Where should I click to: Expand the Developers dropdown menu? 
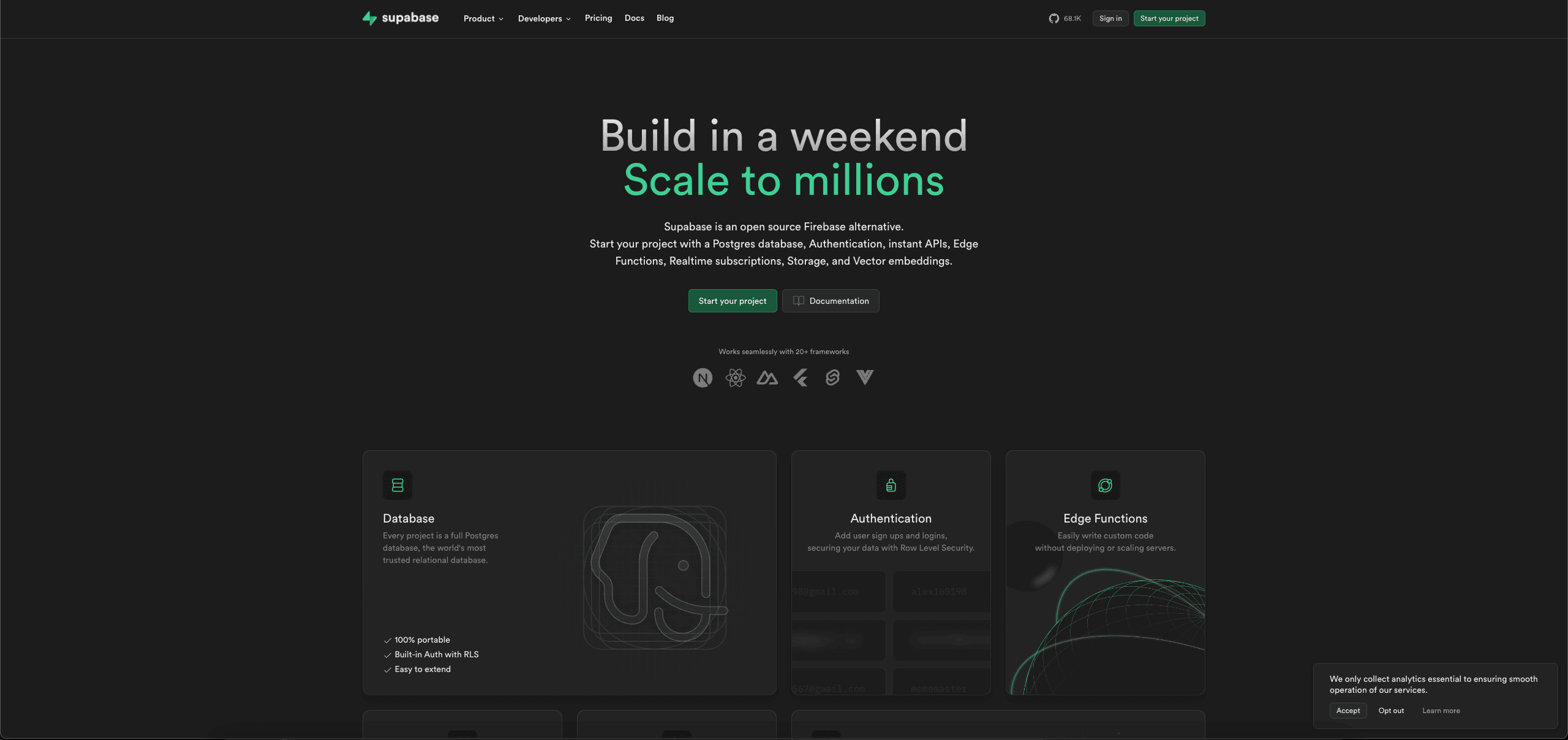click(544, 18)
